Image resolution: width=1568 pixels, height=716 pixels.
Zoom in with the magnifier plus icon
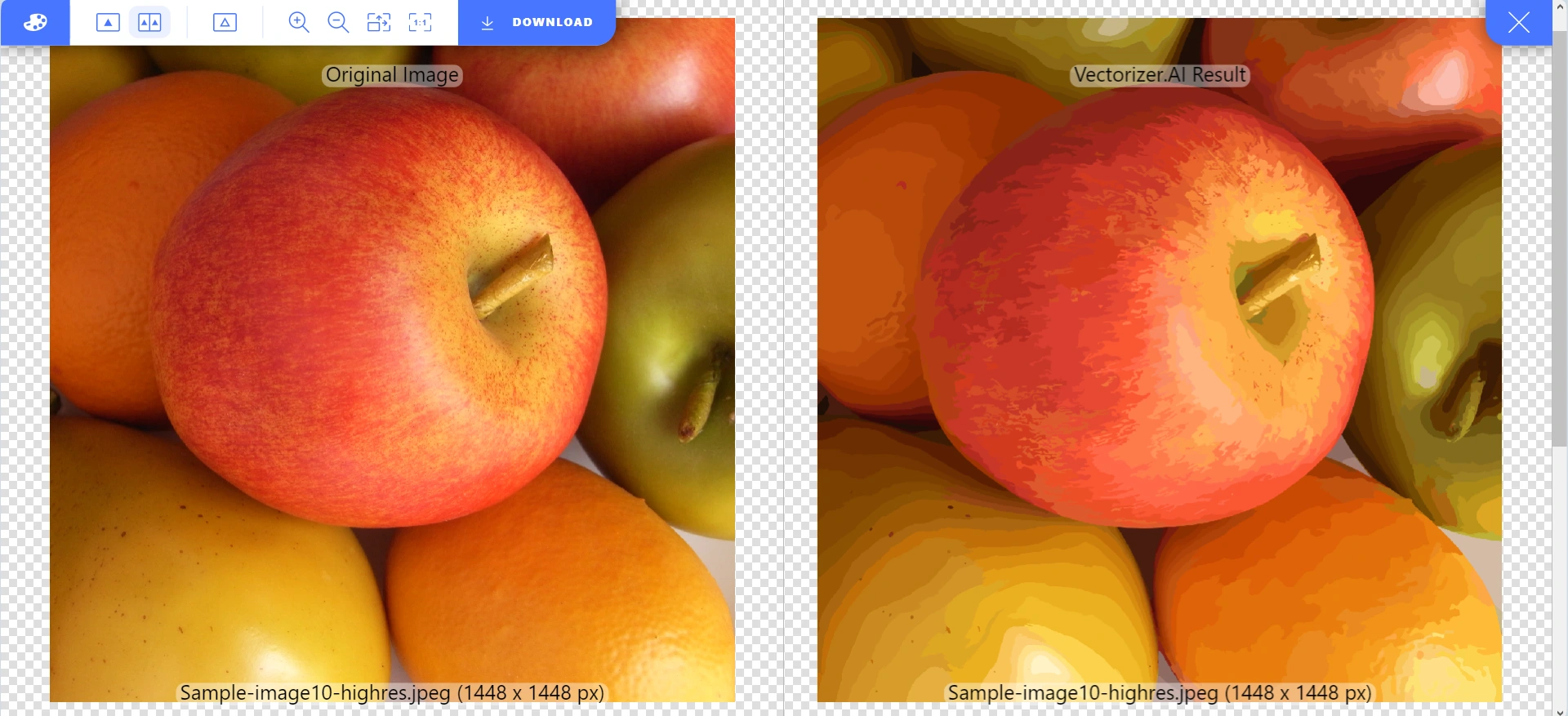tap(299, 22)
